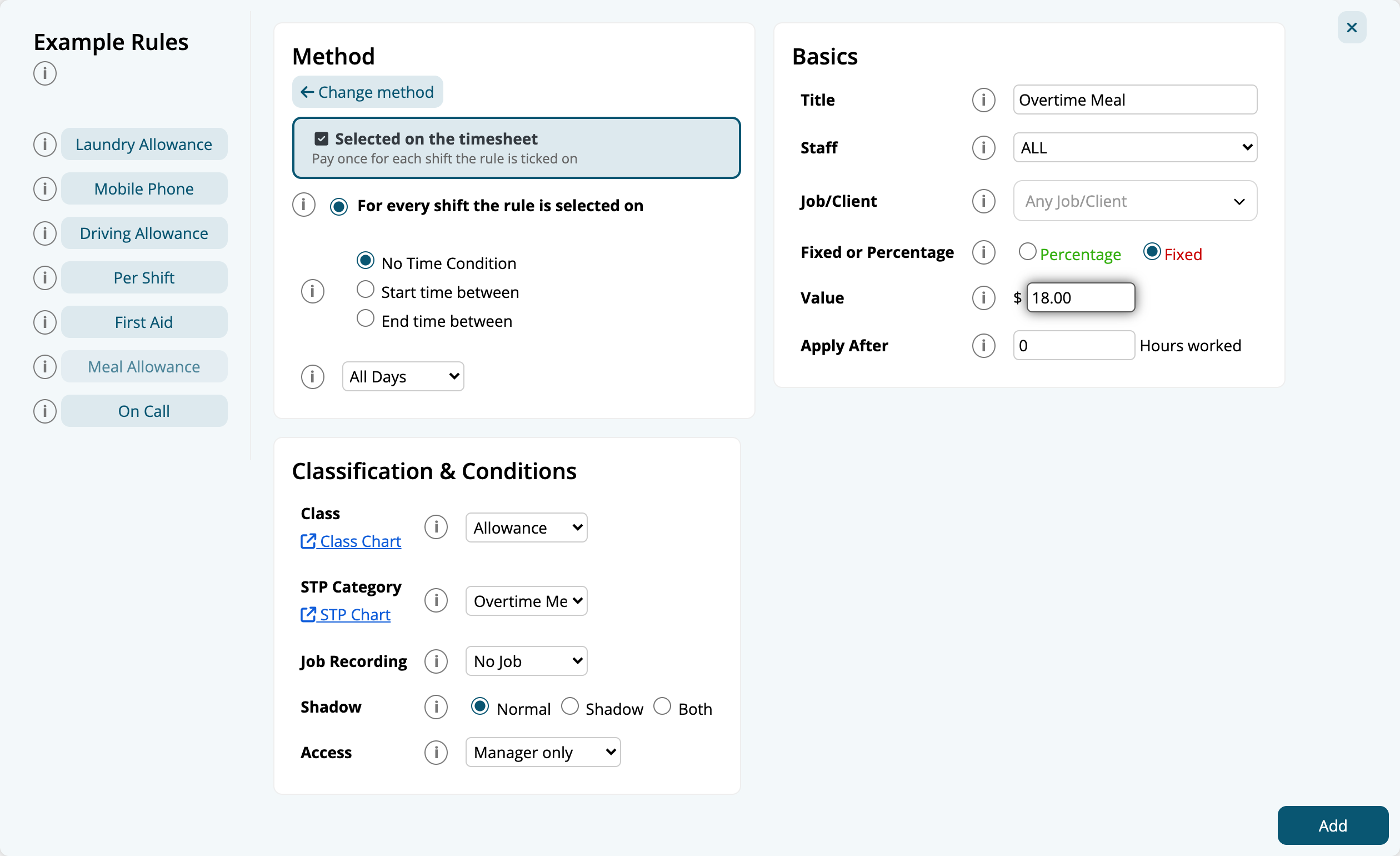Viewport: 1400px width, 856px height.
Task: Open the Access Manager only dropdown
Action: [543, 753]
